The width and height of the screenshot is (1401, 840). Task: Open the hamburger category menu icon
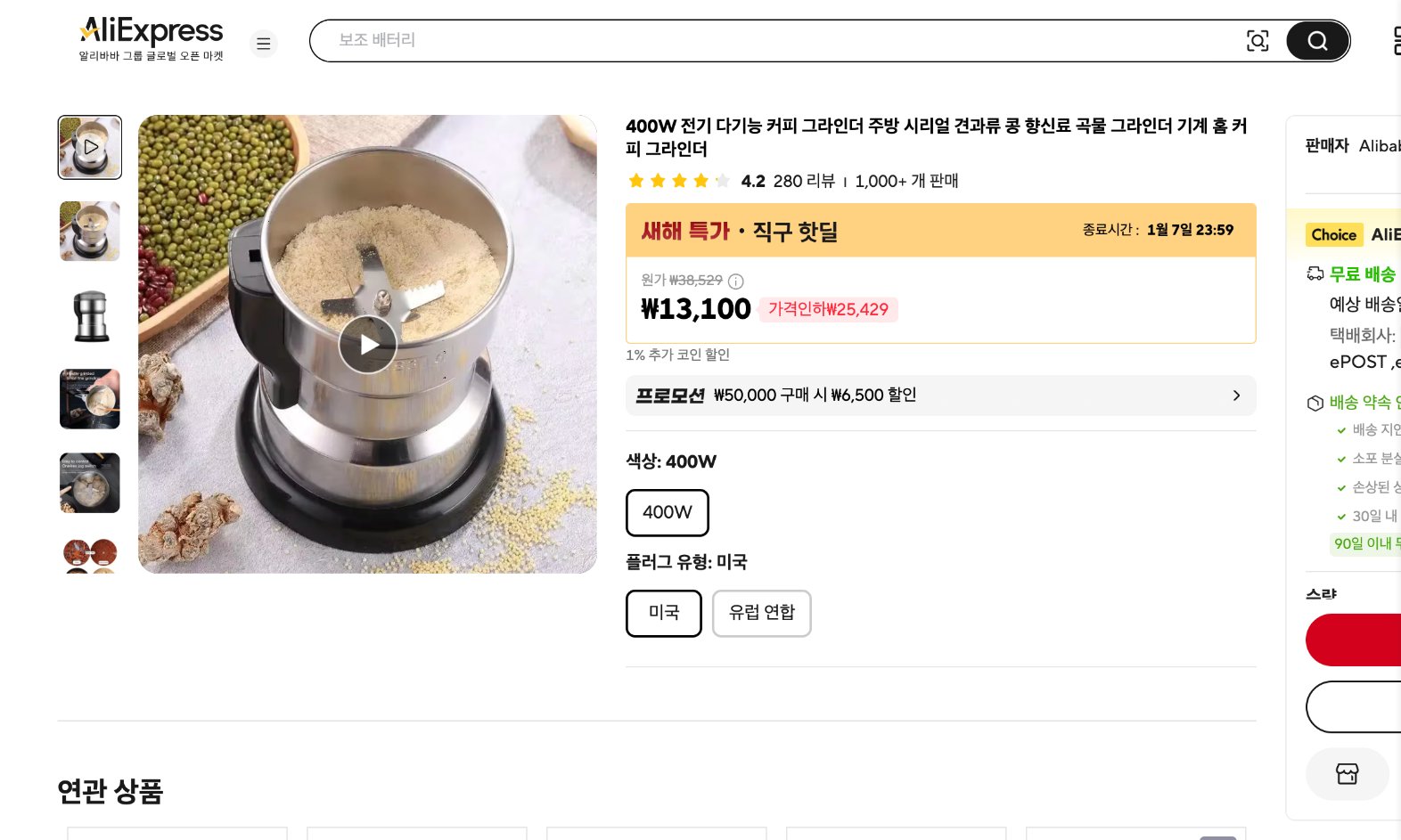tap(263, 43)
